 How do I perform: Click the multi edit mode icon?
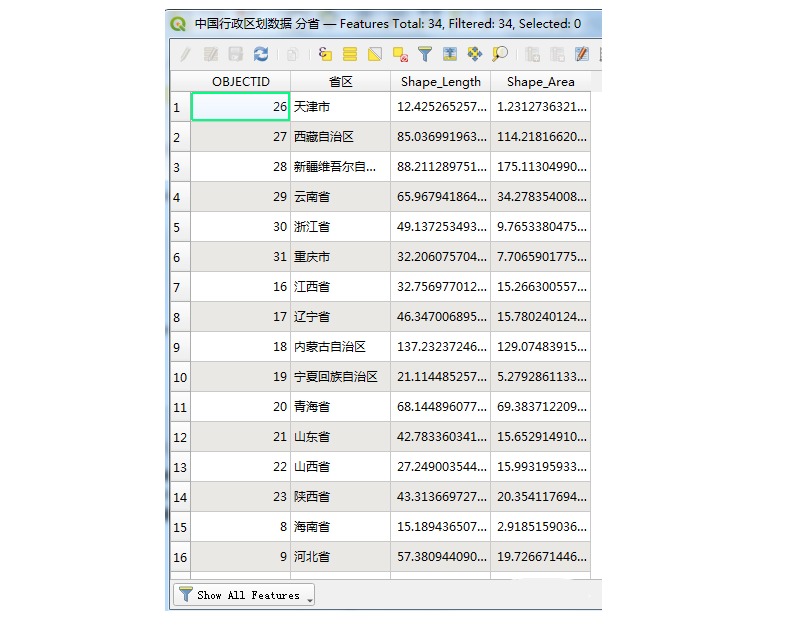click(x=211, y=54)
